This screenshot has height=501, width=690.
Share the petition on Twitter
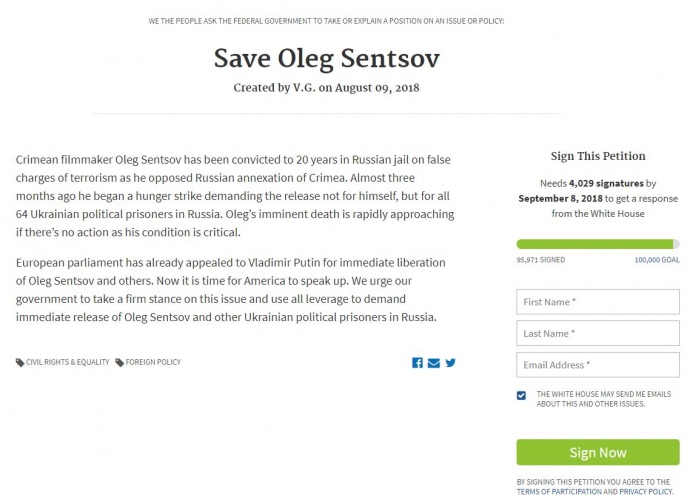coord(450,362)
